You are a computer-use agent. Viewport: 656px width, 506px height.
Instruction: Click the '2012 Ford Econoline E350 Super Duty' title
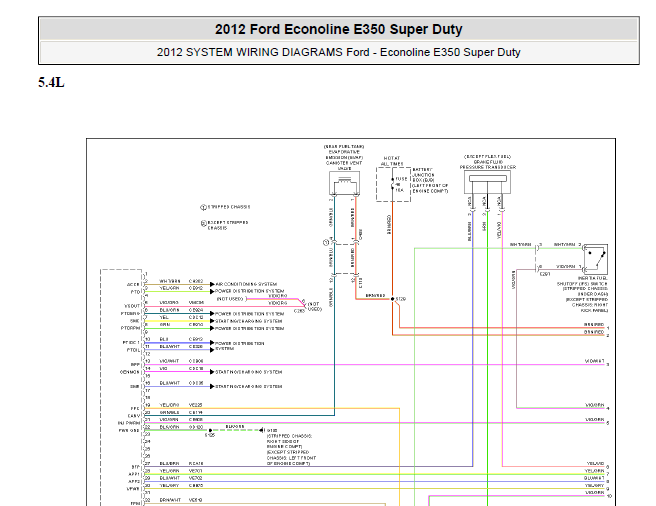(338, 29)
